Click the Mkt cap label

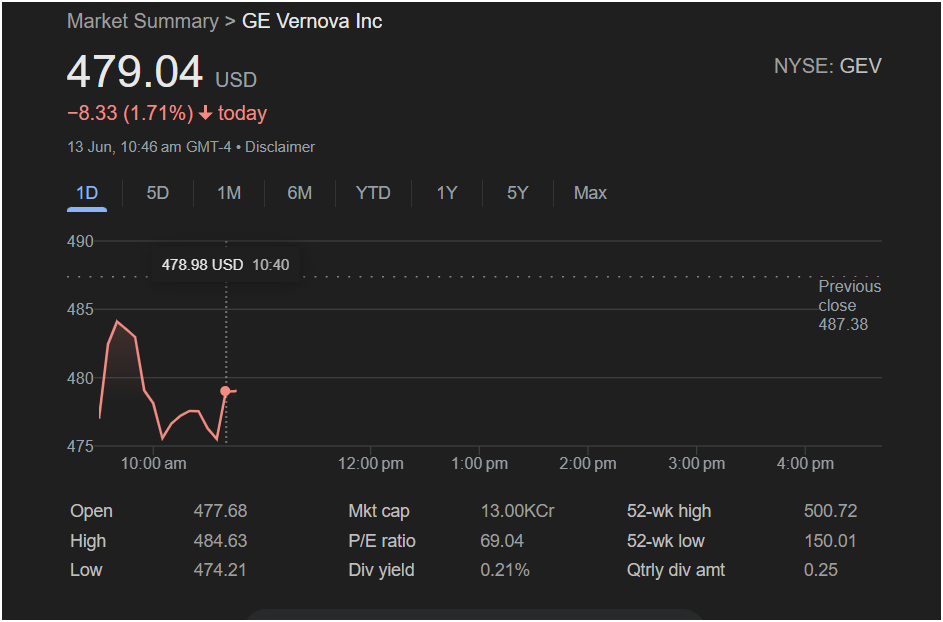379,511
